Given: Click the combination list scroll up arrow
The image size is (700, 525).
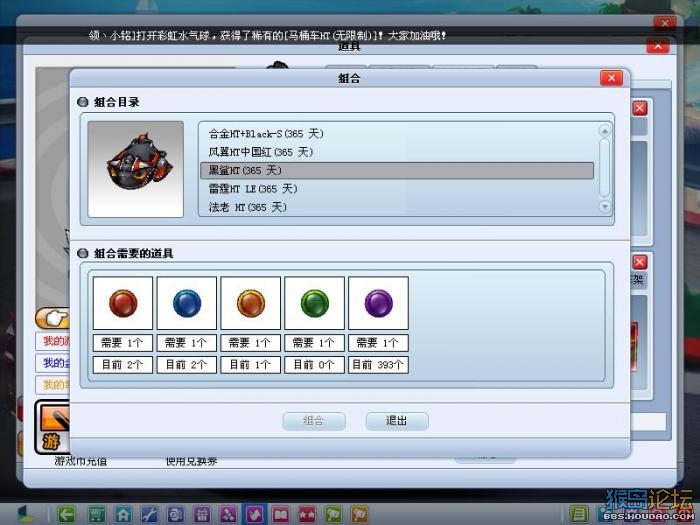Looking at the screenshot, I should 604,131.
